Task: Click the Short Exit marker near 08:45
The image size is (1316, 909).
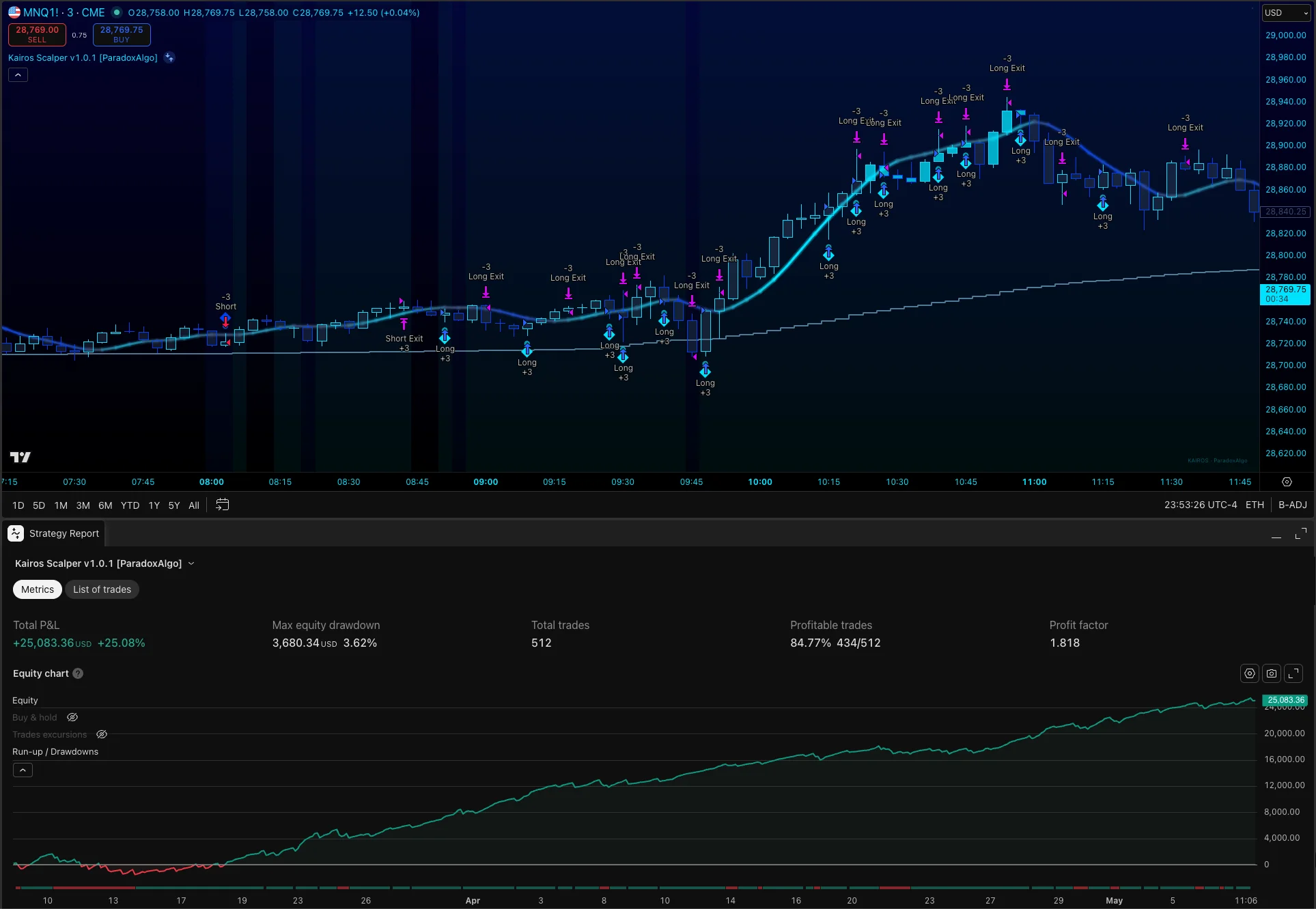Action: click(404, 324)
